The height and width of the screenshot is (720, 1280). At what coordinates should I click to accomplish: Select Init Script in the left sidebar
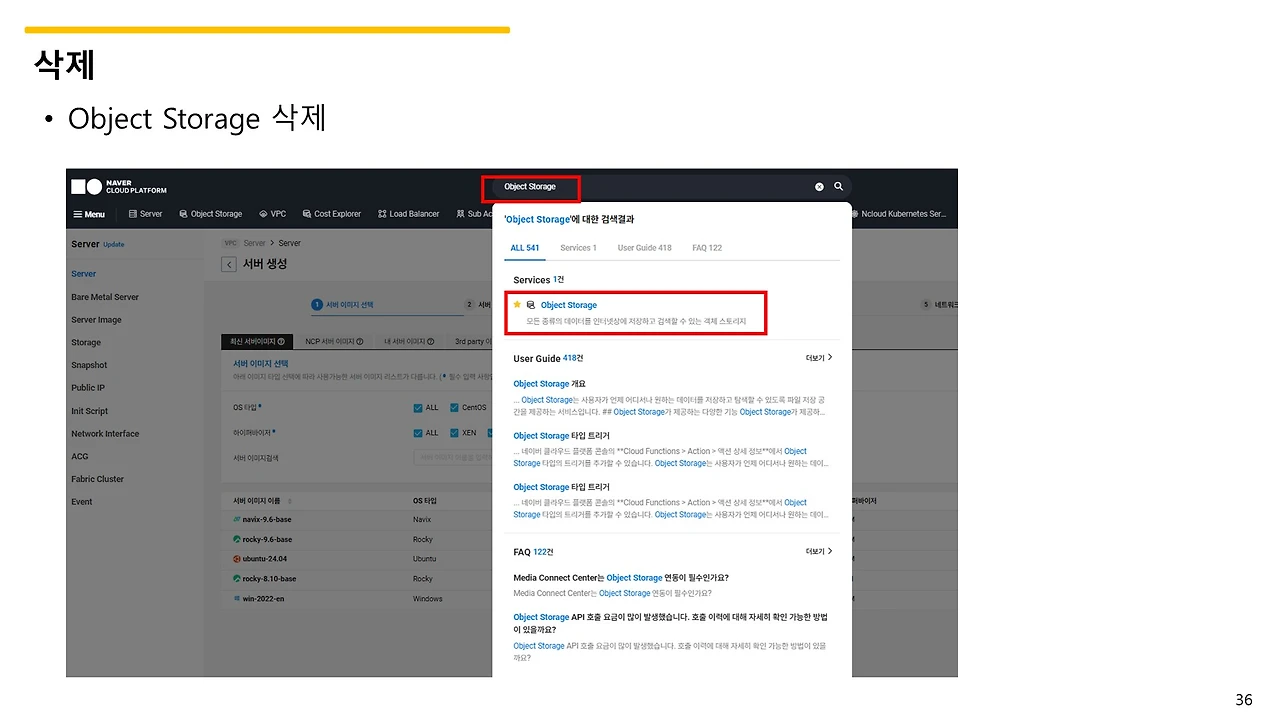click(x=90, y=411)
